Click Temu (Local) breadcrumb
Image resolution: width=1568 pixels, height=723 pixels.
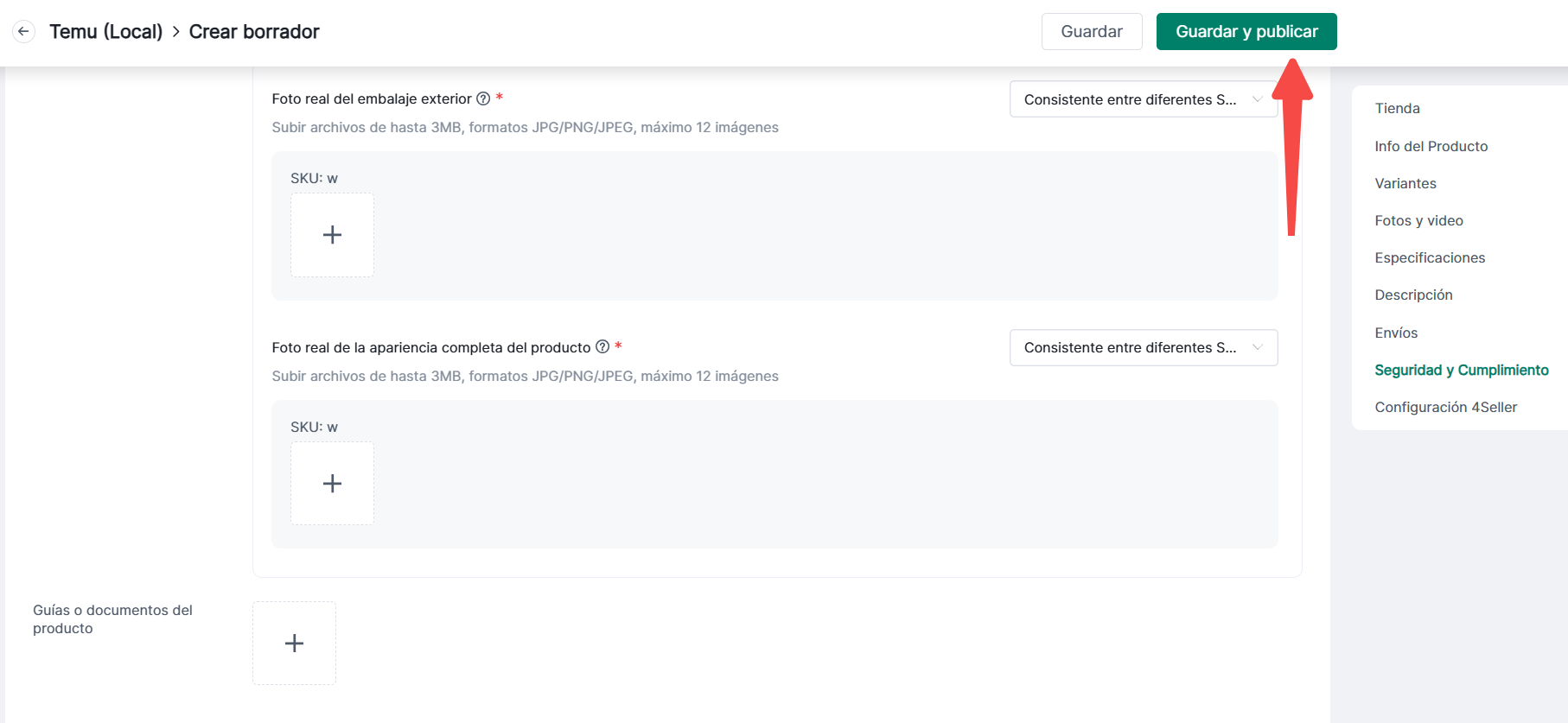point(106,32)
